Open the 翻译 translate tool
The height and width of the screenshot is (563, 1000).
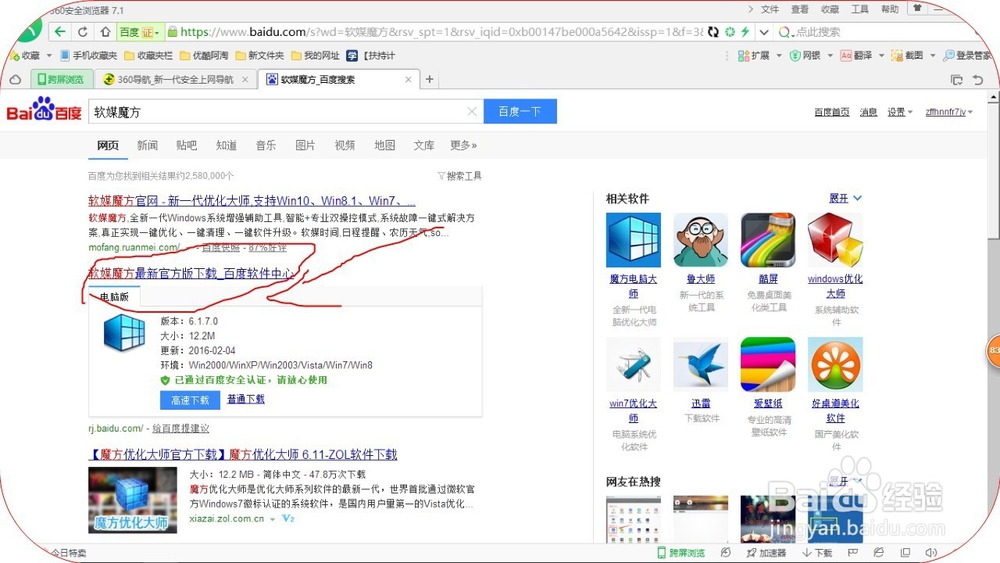(x=857, y=55)
